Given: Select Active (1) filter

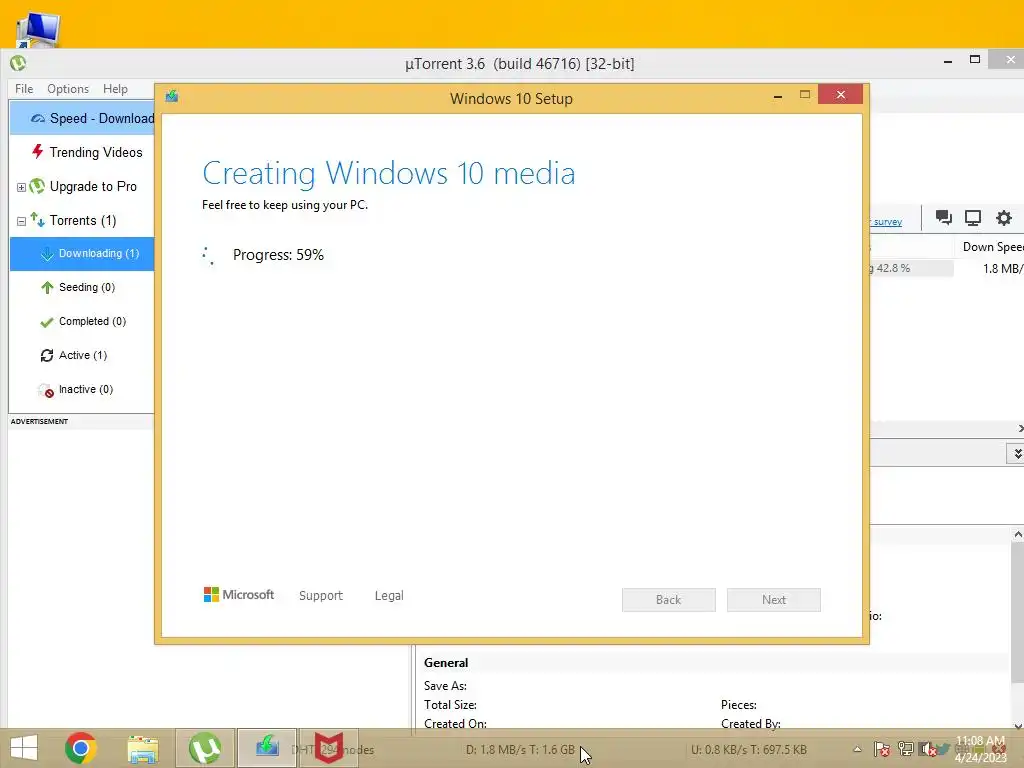Looking at the screenshot, I should coord(83,355).
